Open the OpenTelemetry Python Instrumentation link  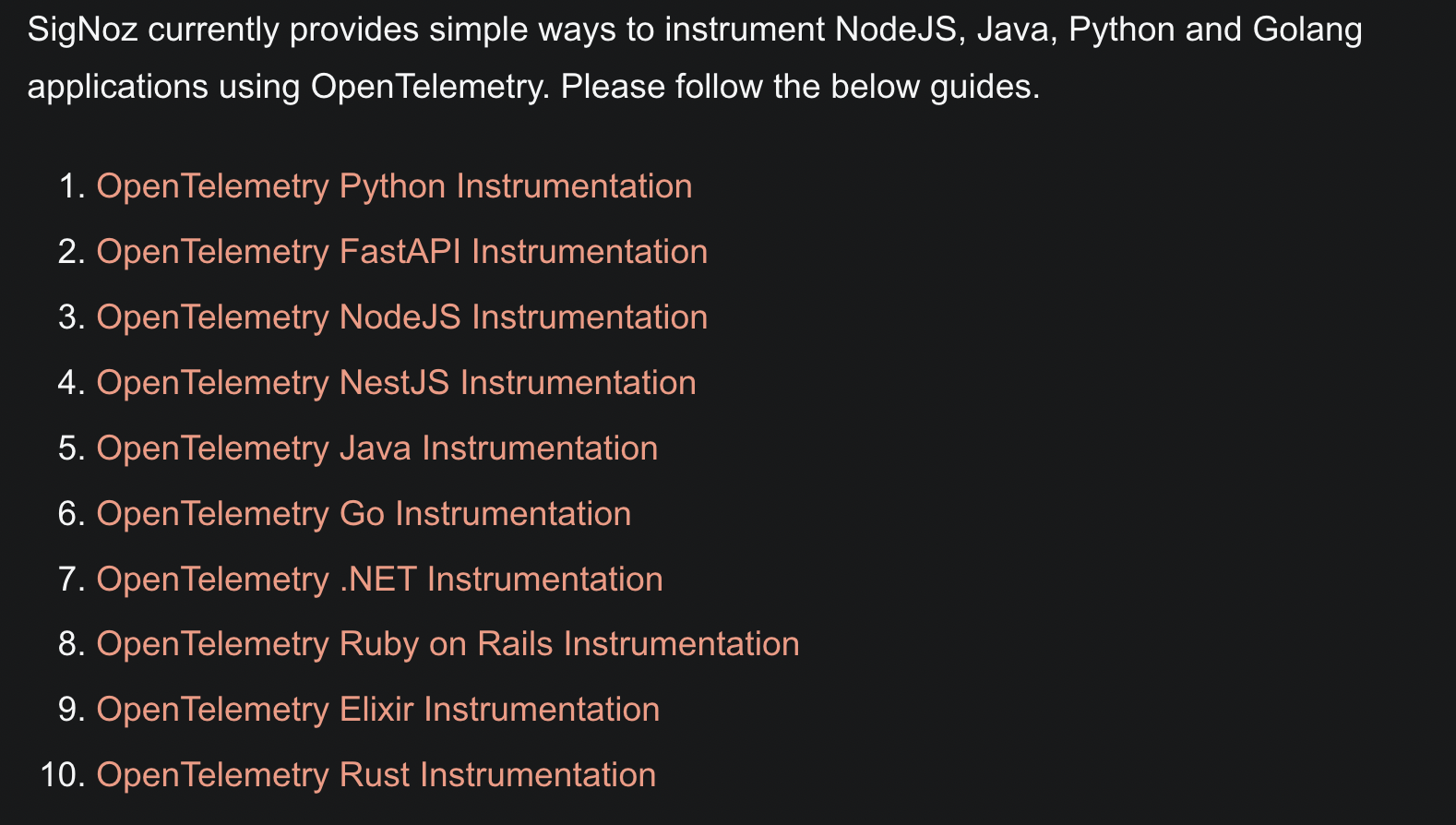[x=394, y=186]
